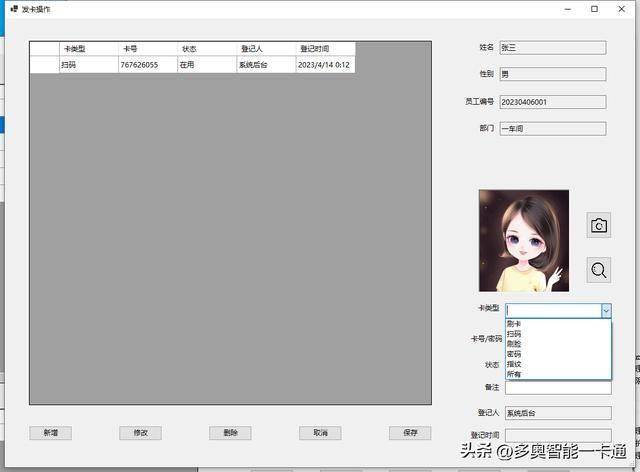Screen dimensions: 640x472
Task: Click the 扫码 cell in the table row
Action: [89, 65]
